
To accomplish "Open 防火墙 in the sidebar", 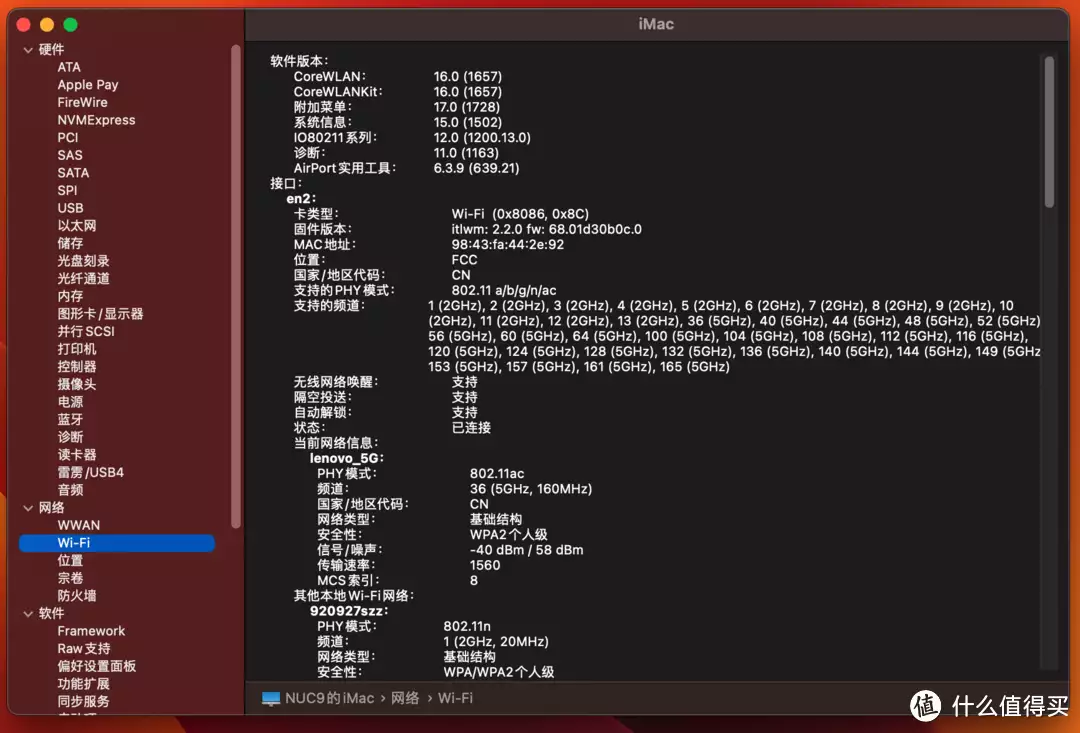I will tap(76, 595).
